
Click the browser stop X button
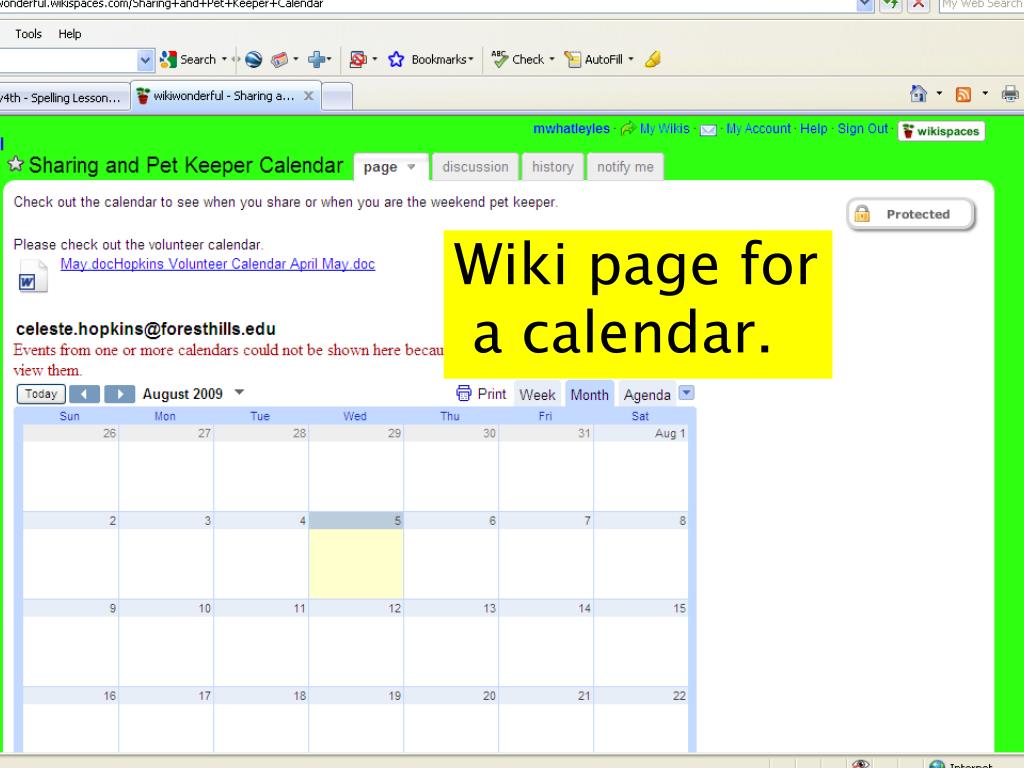(918, 5)
